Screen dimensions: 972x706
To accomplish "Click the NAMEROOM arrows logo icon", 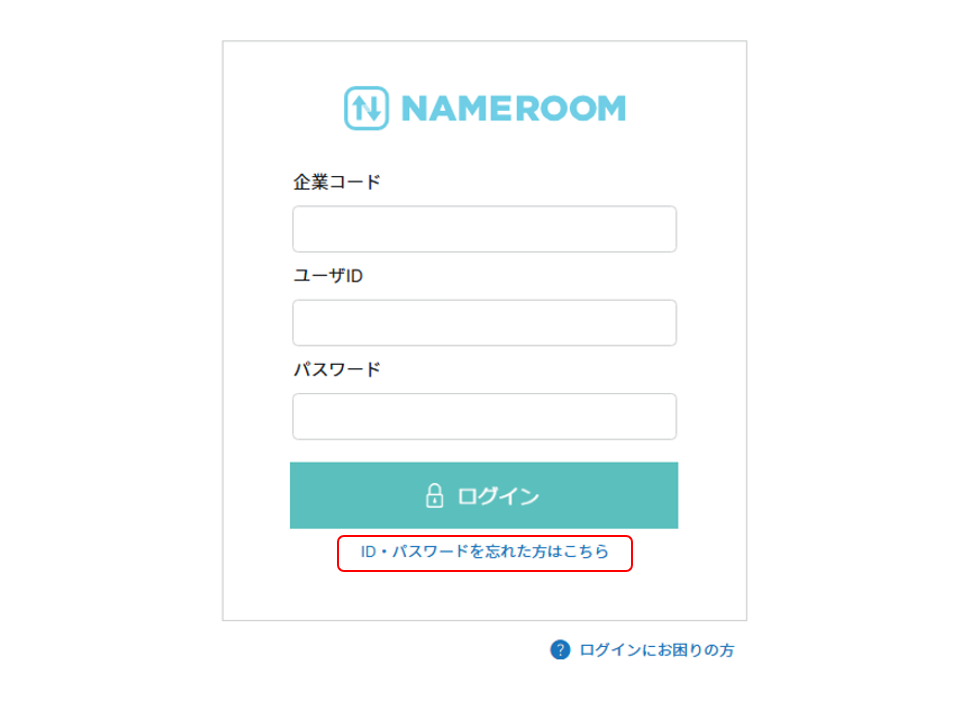I will pyautogui.click(x=366, y=108).
